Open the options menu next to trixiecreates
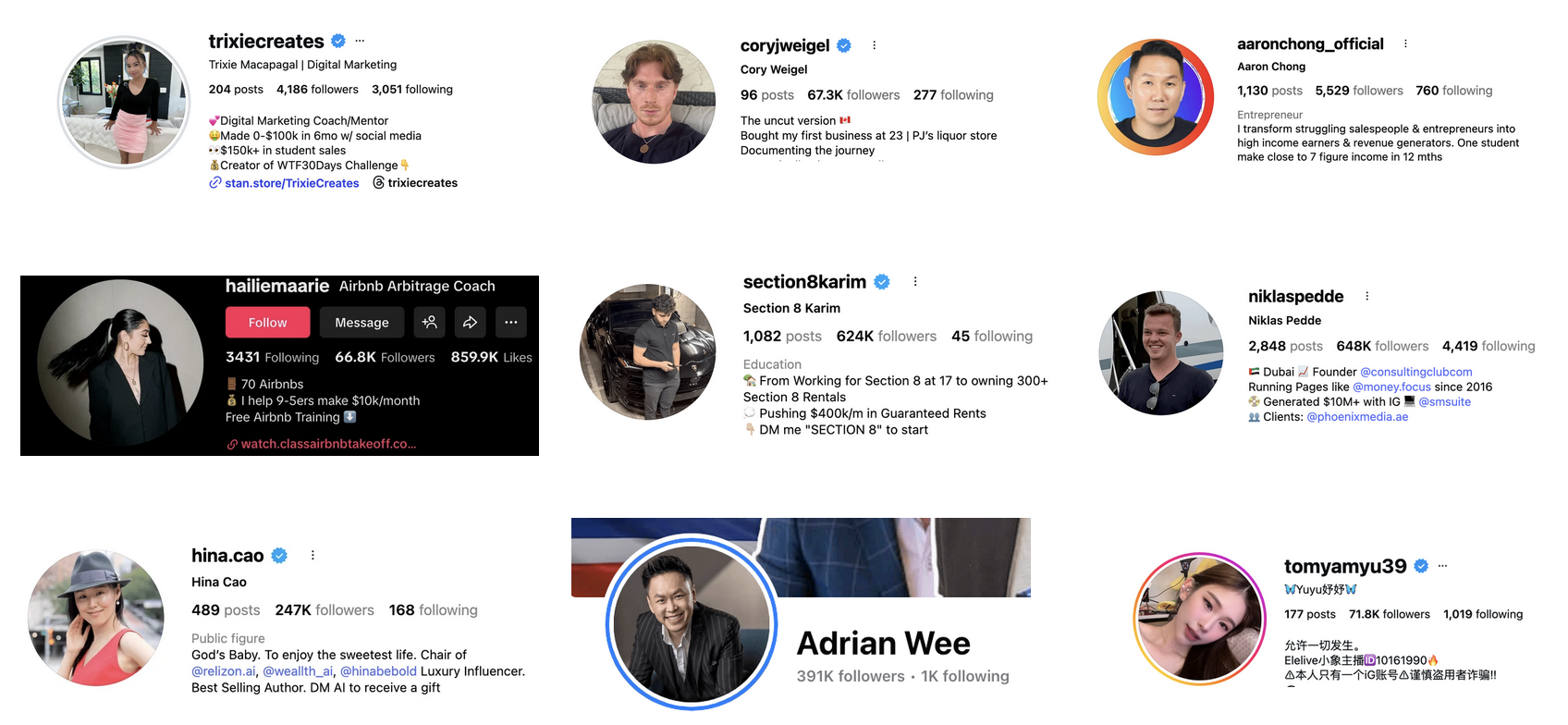 click(360, 41)
